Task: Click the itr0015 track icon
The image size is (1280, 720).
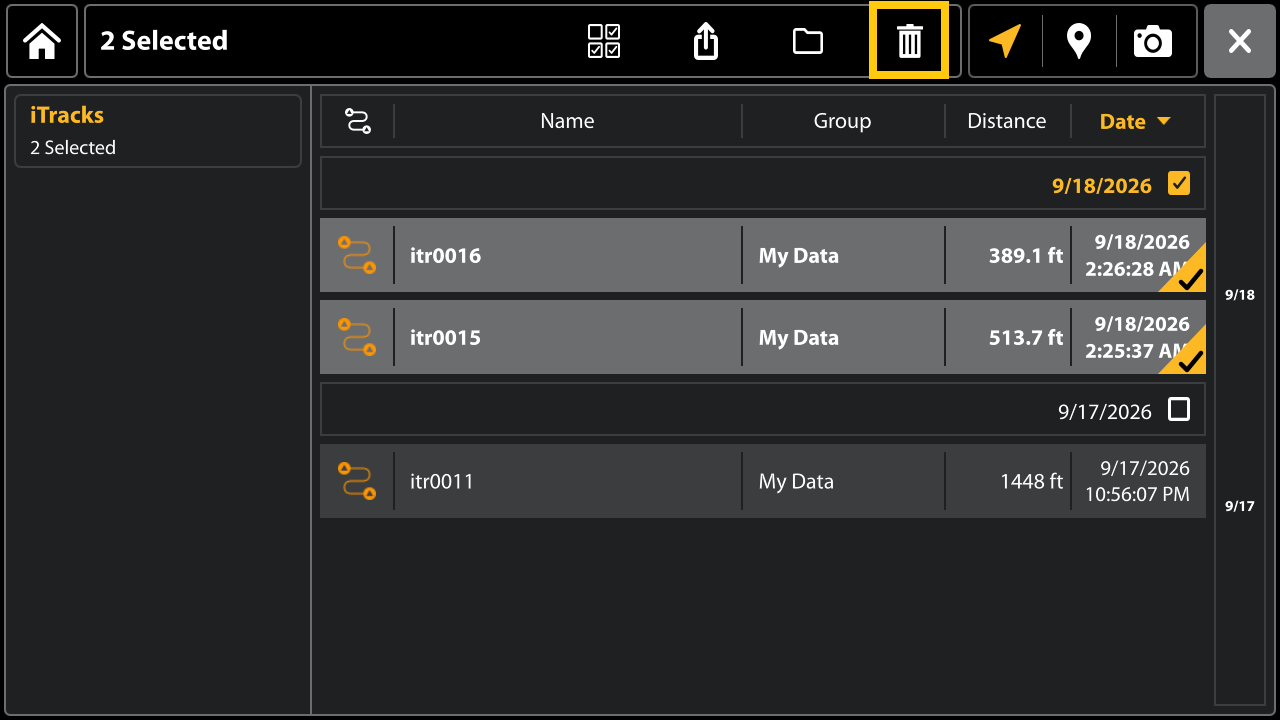Action: pyautogui.click(x=357, y=337)
